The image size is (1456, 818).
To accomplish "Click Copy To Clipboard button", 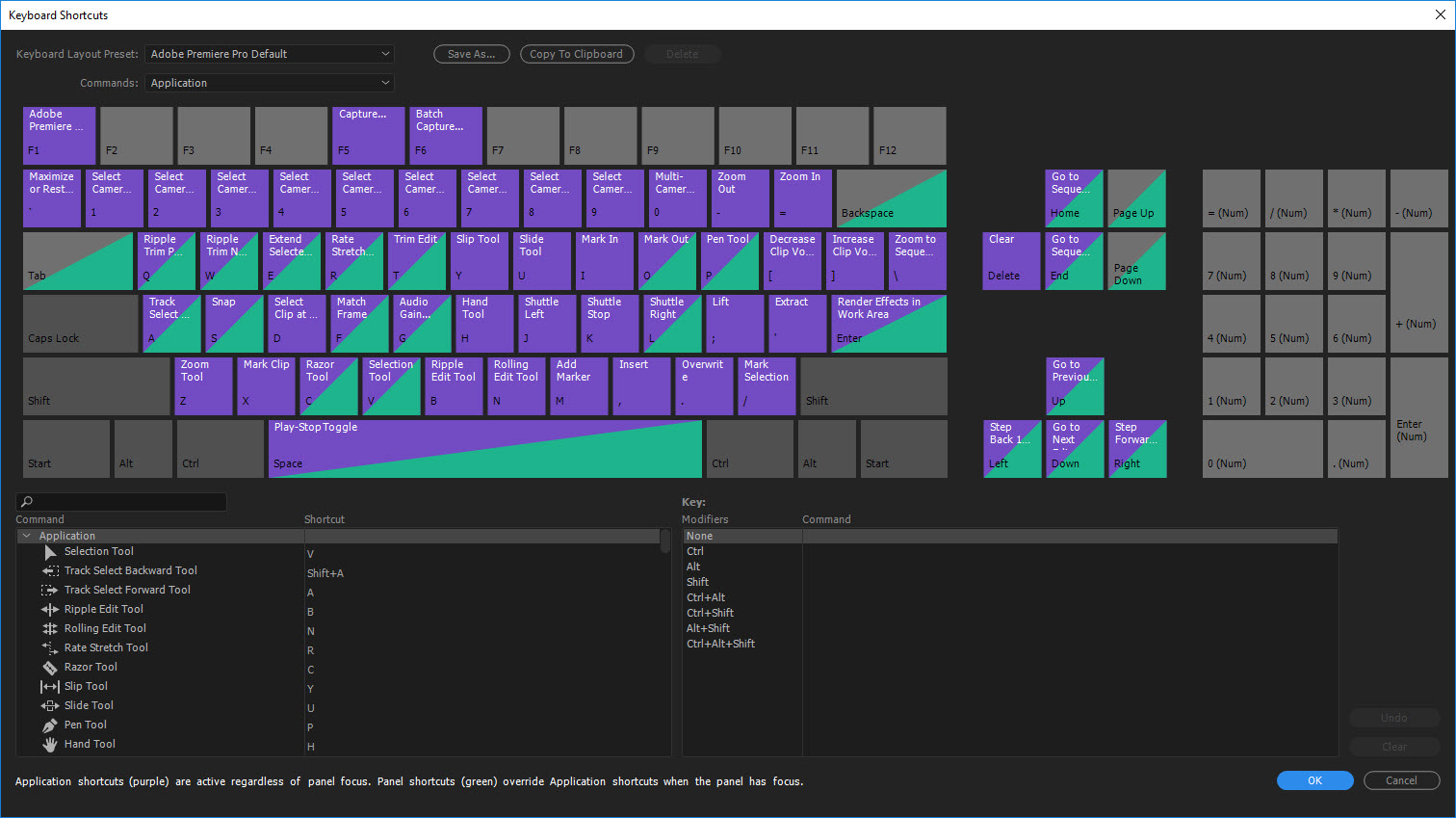I will (x=577, y=54).
